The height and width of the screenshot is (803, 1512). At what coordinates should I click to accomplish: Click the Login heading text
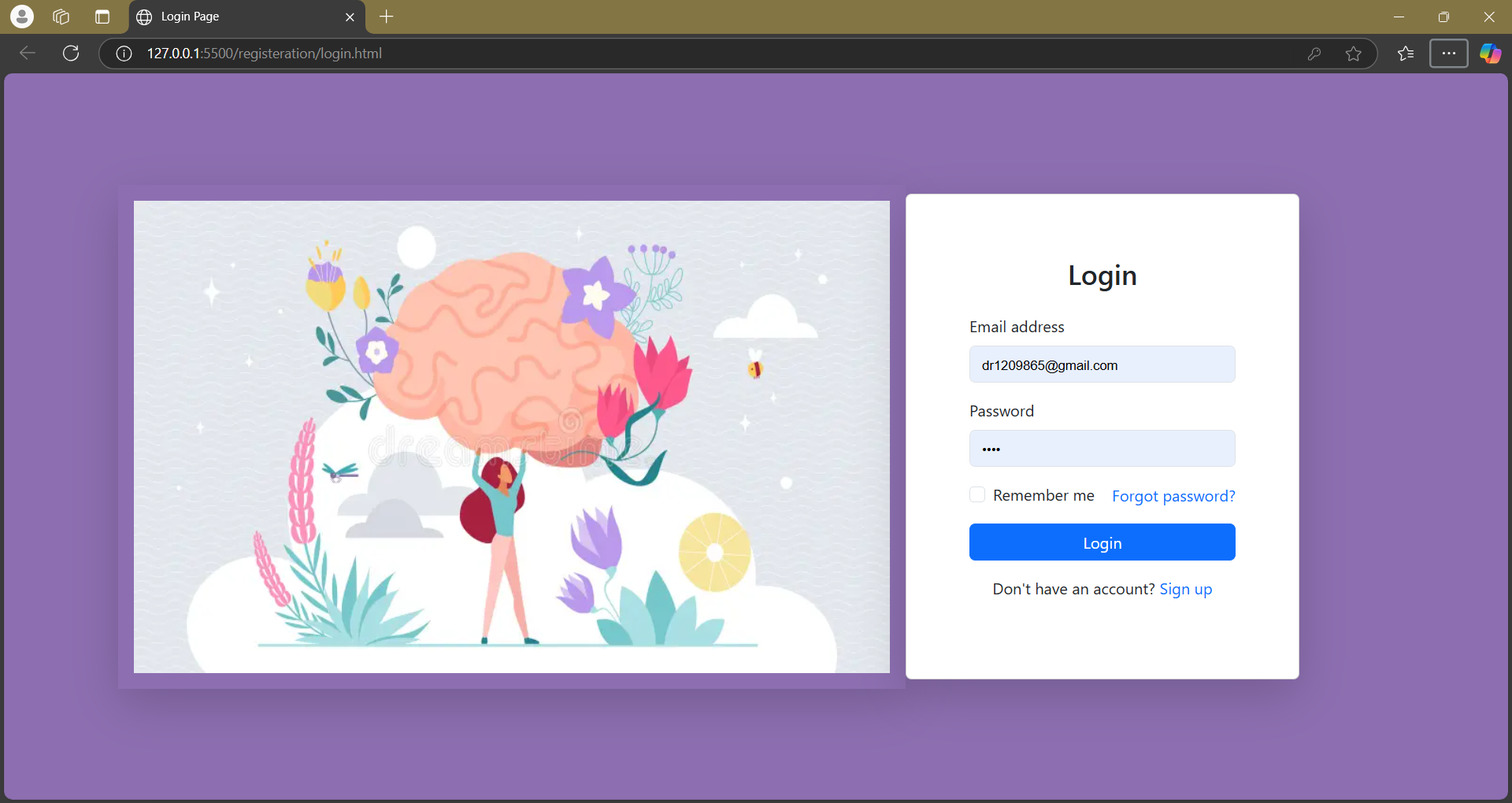coord(1102,276)
